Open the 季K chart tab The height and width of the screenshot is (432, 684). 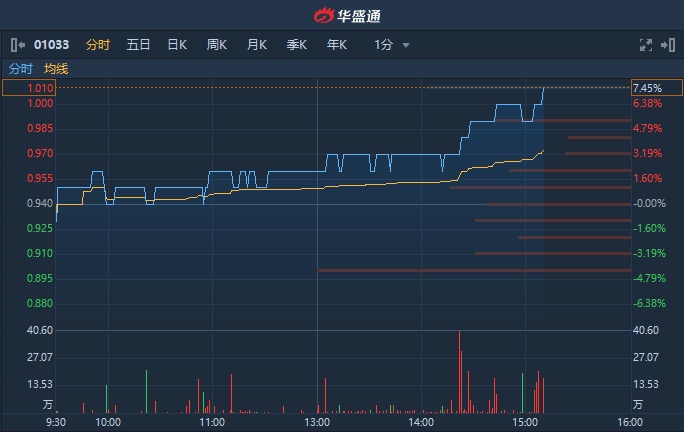[x=297, y=45]
